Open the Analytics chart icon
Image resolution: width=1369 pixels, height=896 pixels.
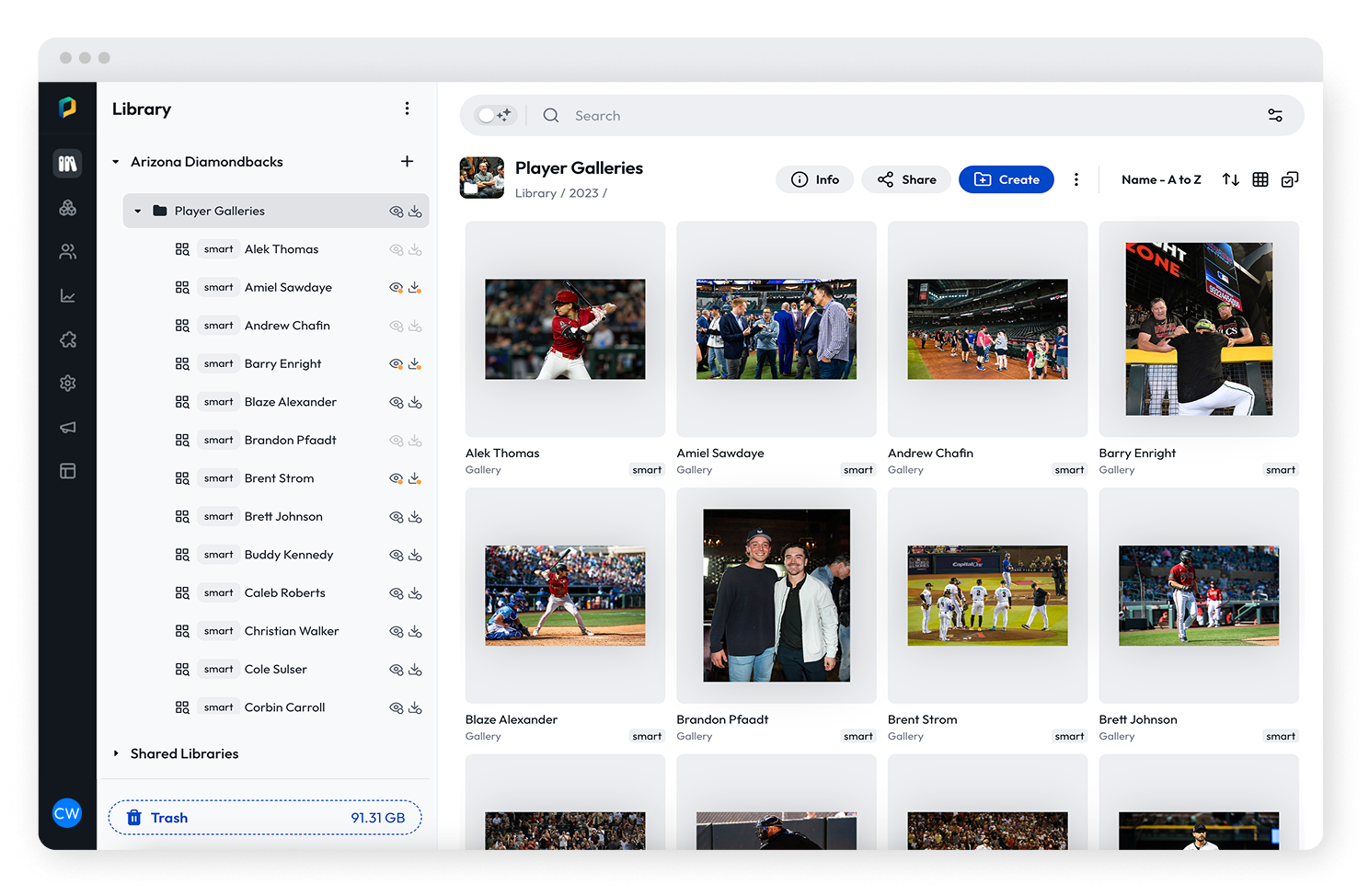point(67,295)
